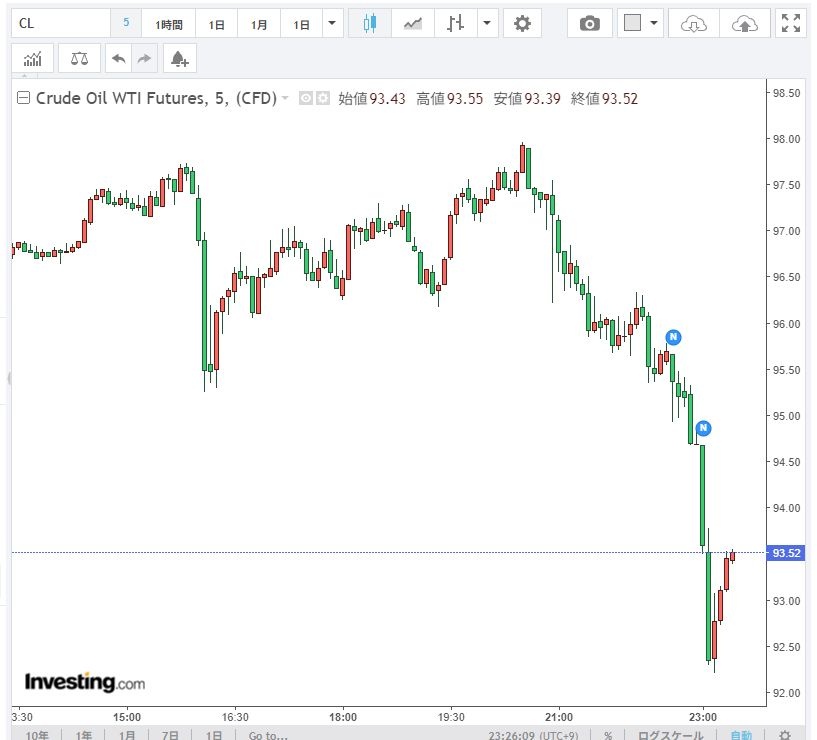Open the indicators chart icon
The width and height of the screenshot is (817, 740).
click(33, 59)
